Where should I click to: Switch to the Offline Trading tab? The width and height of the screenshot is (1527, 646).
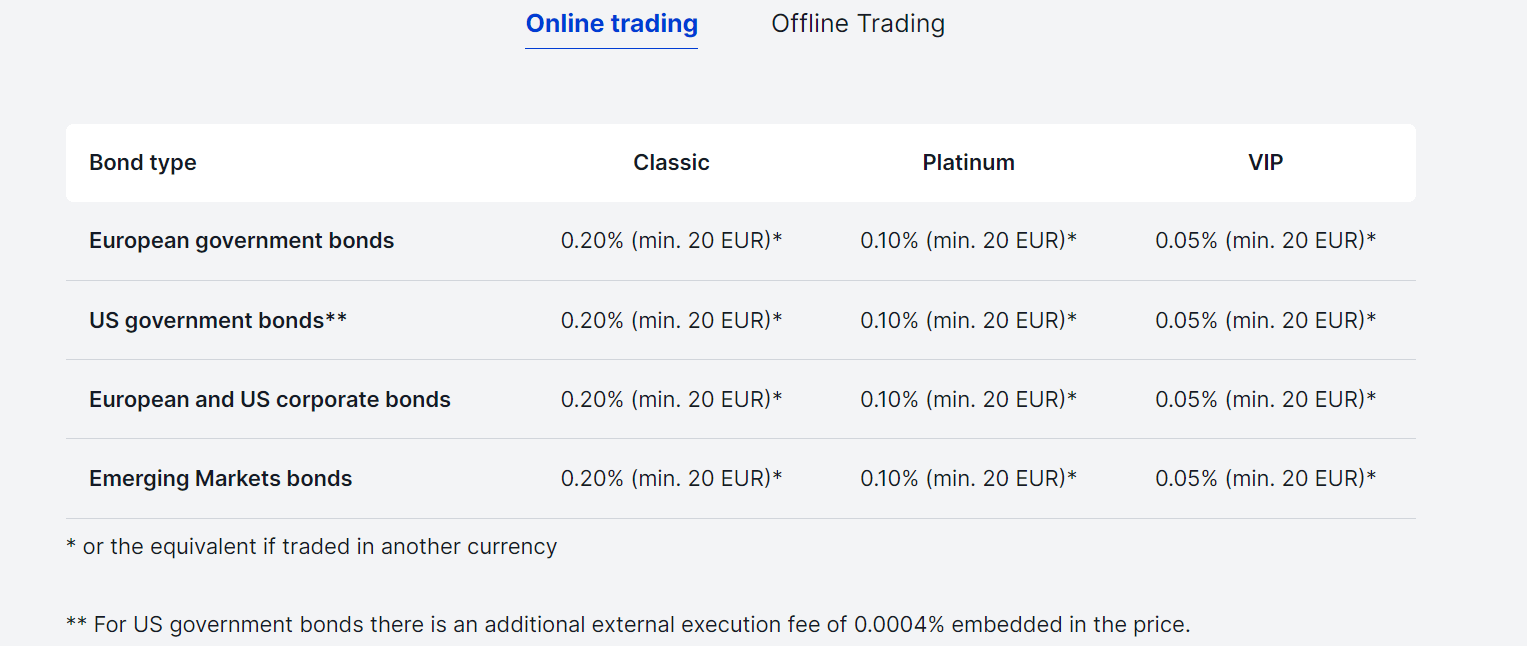click(x=858, y=23)
